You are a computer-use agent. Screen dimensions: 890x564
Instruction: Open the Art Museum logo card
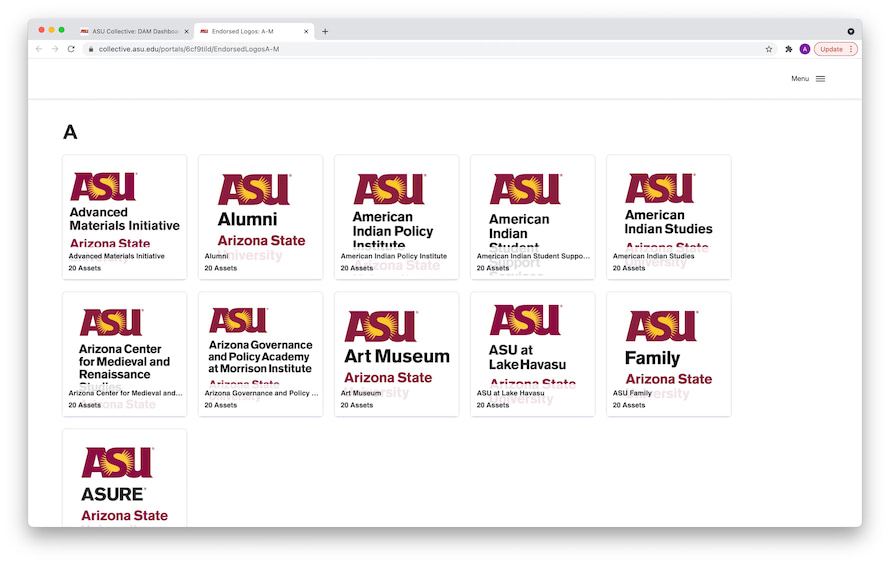click(x=396, y=354)
